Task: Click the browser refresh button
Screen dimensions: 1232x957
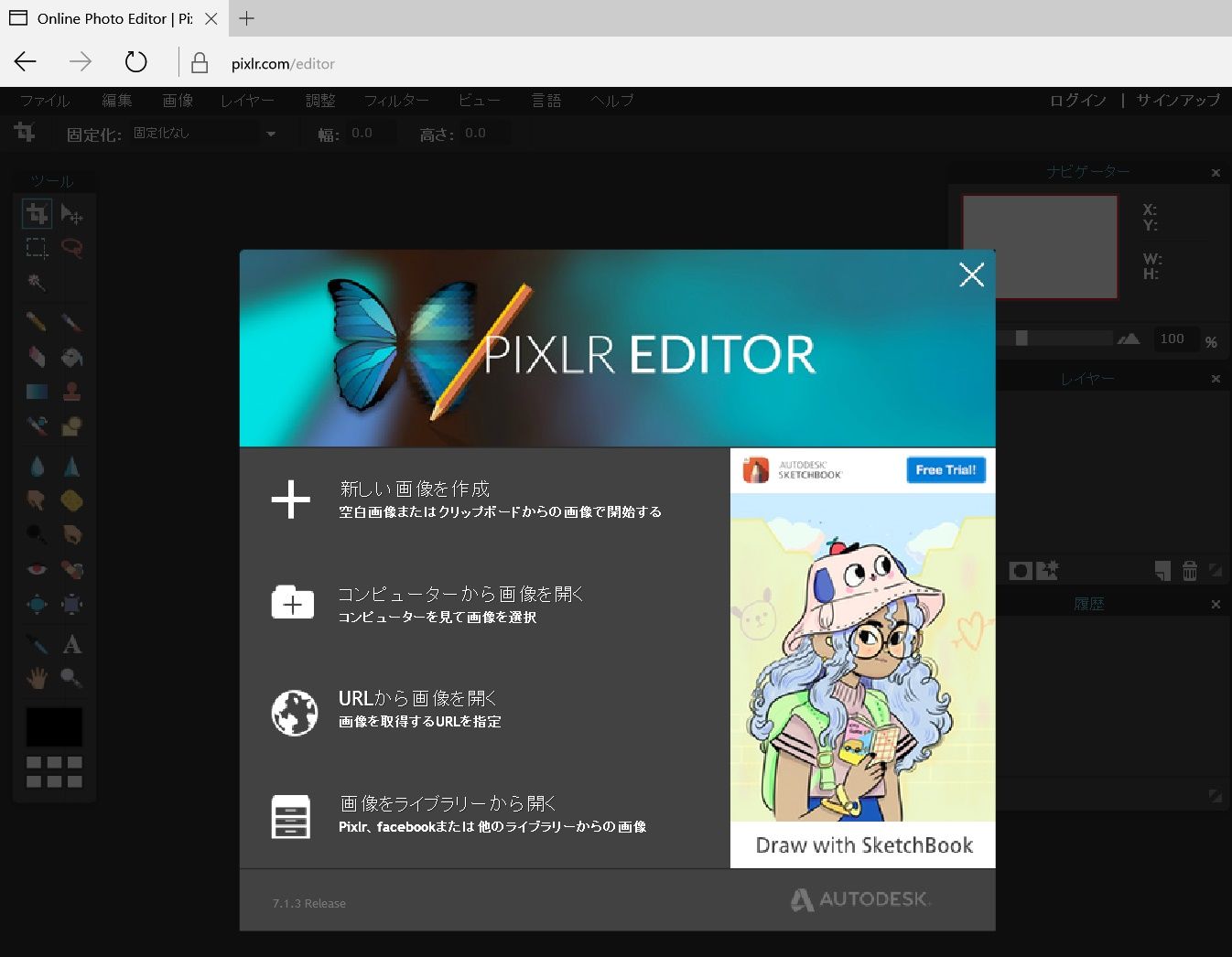Action: point(135,62)
